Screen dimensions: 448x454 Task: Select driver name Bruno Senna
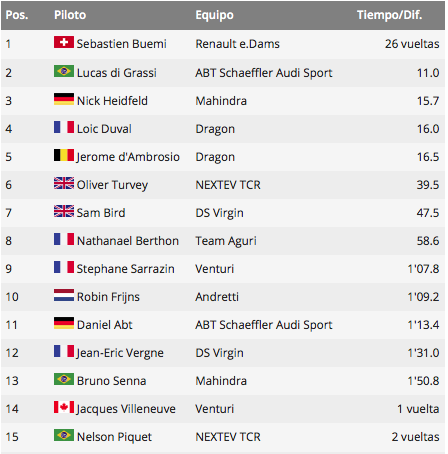(x=111, y=381)
